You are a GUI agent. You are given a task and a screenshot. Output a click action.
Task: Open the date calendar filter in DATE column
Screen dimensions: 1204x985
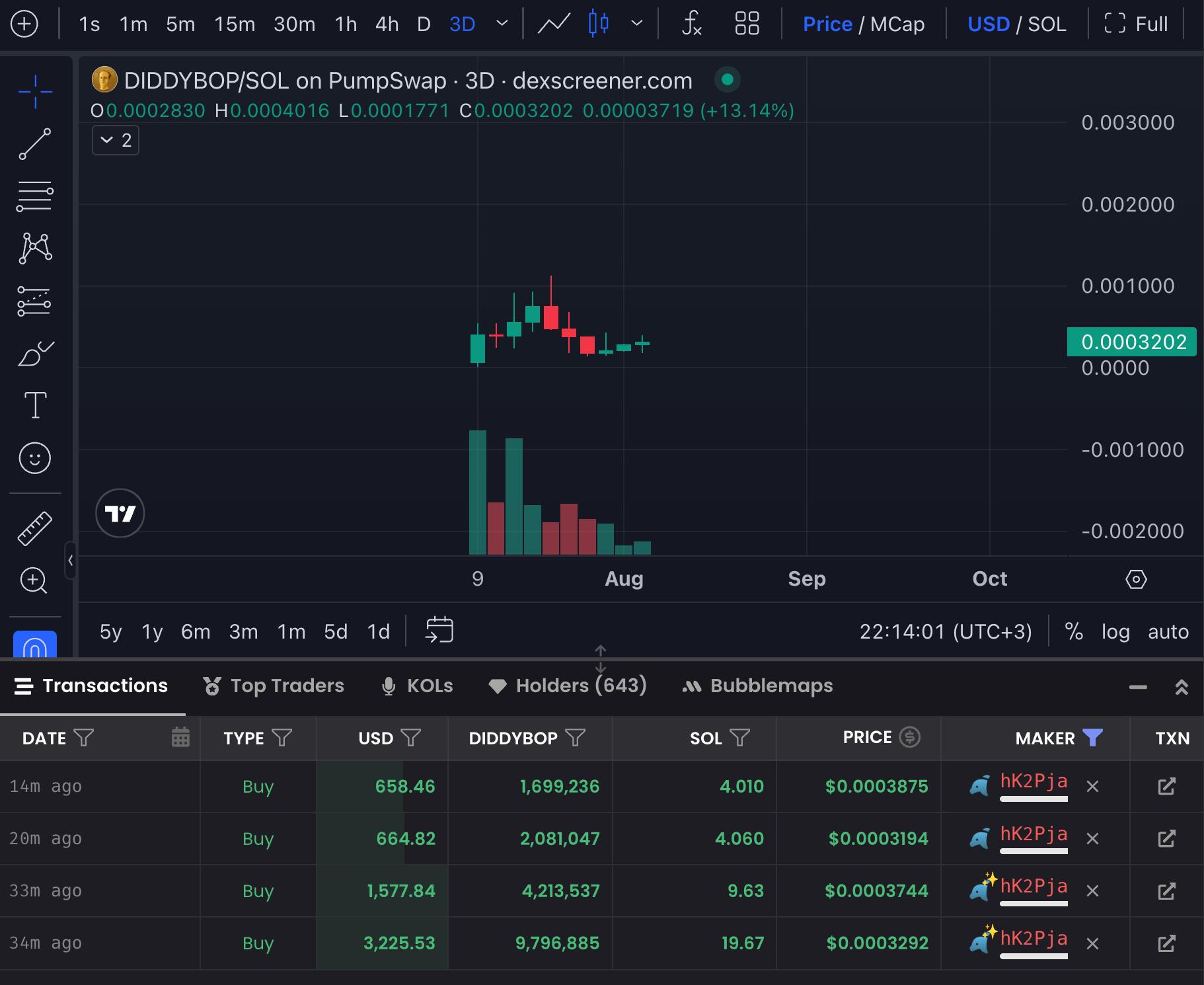click(180, 737)
